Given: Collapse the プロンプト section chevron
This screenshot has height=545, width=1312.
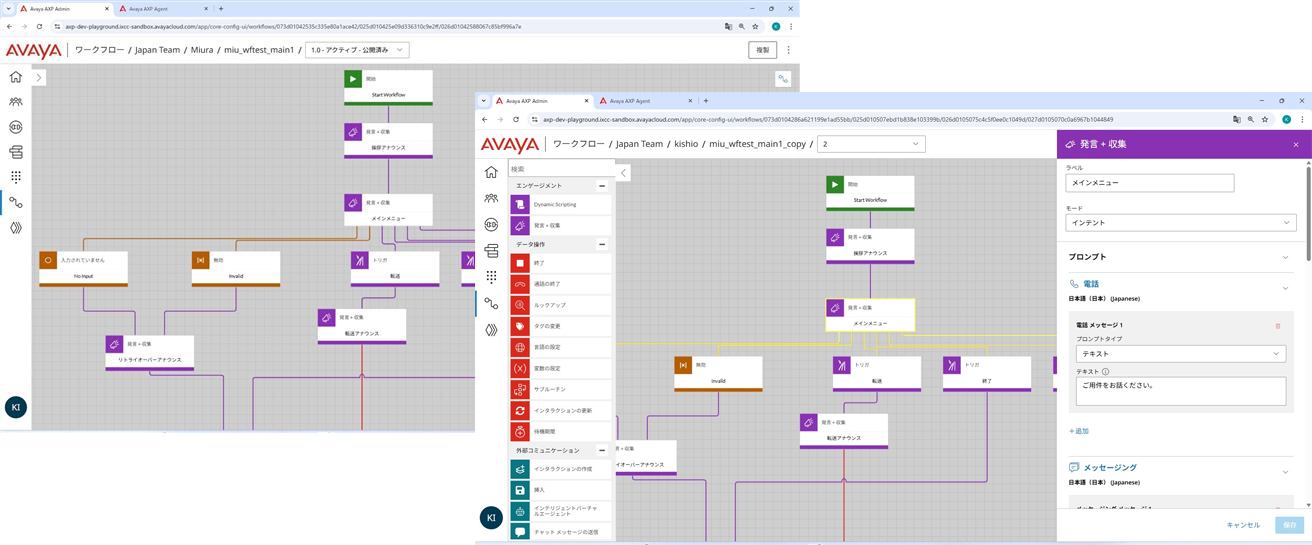Looking at the screenshot, I should click(x=1286, y=257).
